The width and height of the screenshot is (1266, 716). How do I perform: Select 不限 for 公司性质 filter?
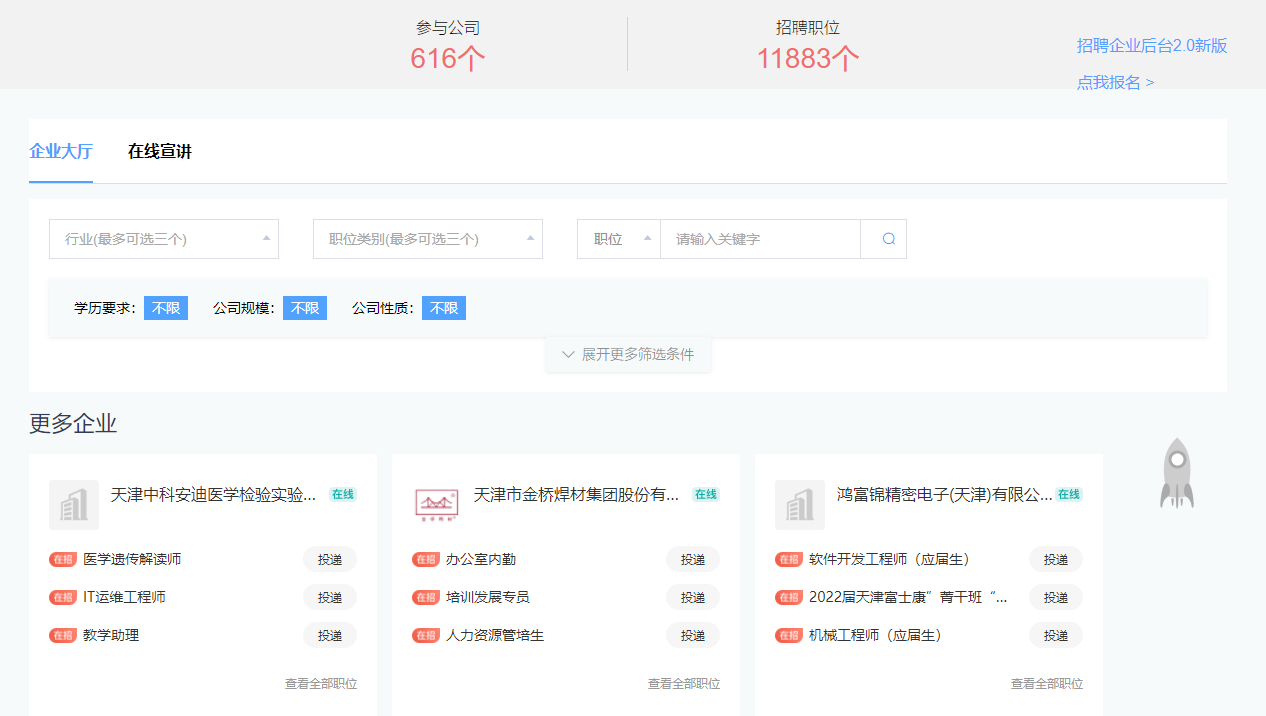(444, 308)
